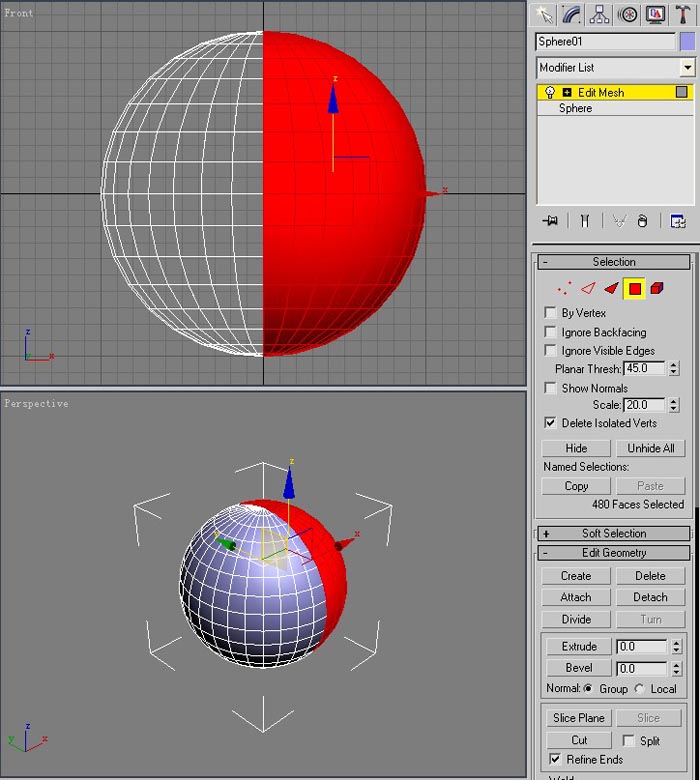Select the Group normal radio button
The image size is (700, 780).
(x=588, y=688)
